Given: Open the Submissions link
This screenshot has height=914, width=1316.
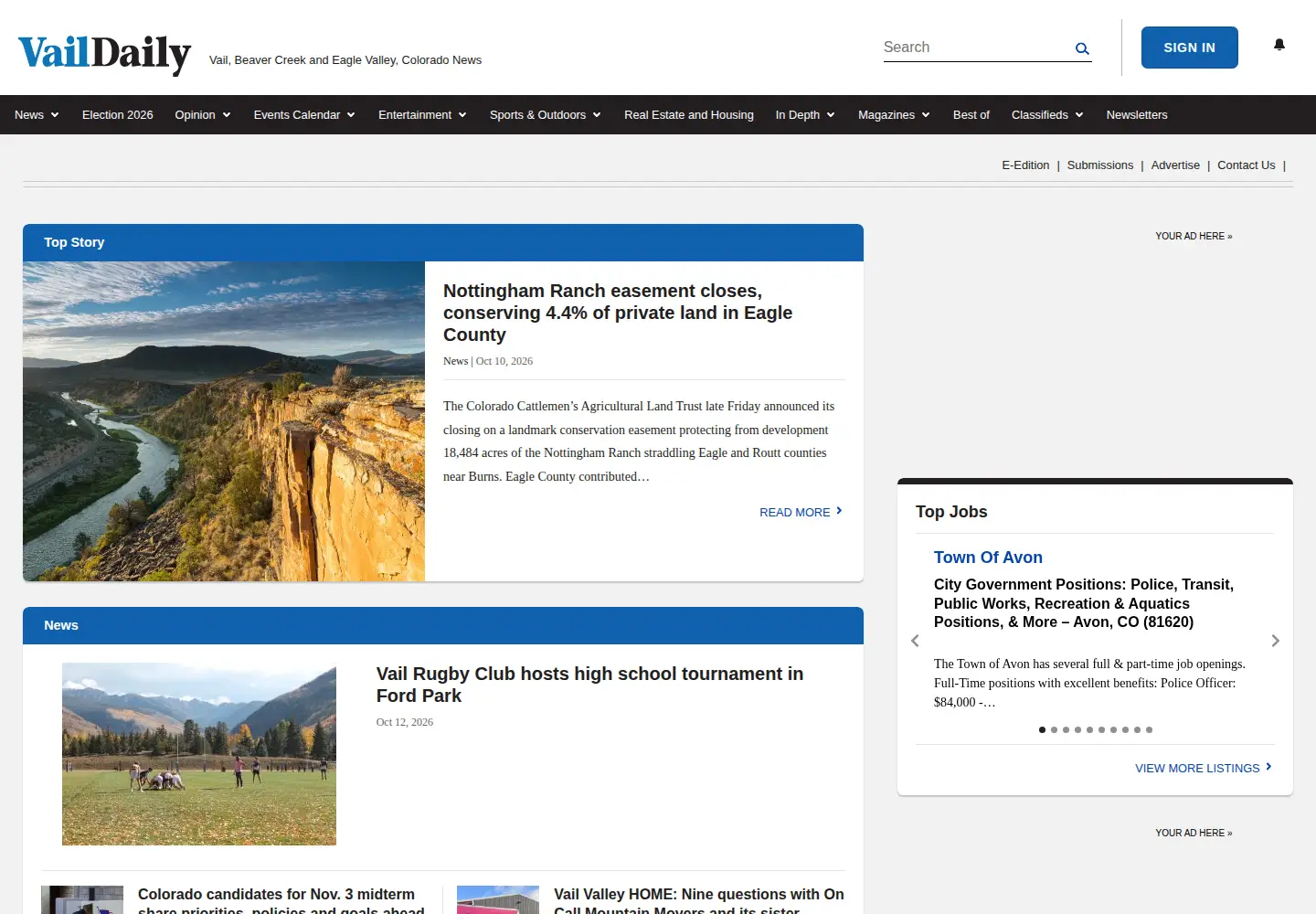Looking at the screenshot, I should pyautogui.click(x=1100, y=165).
